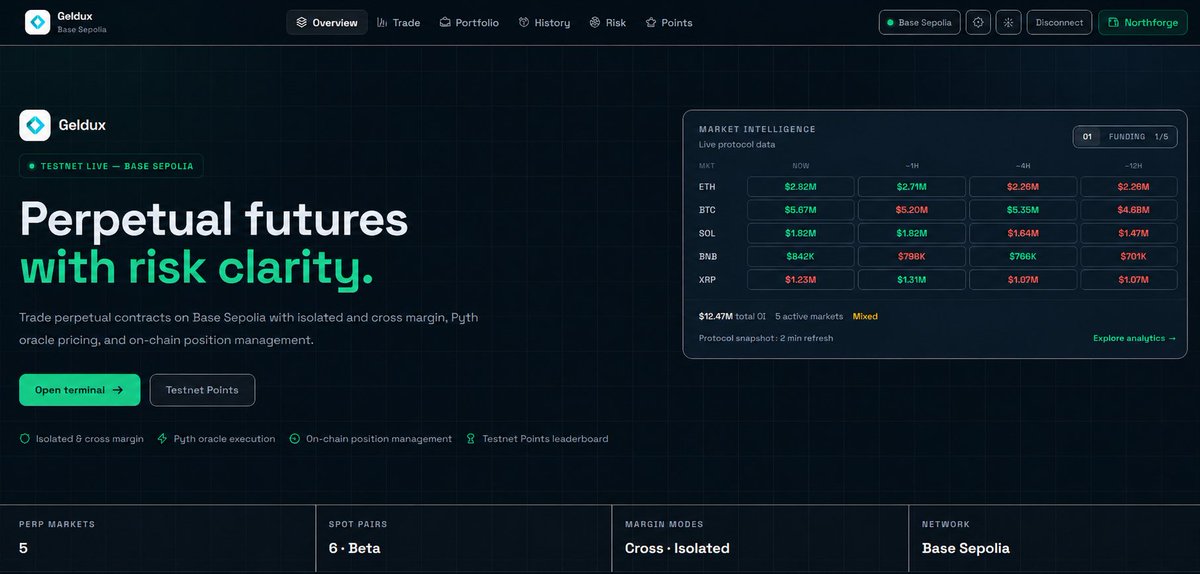The width and height of the screenshot is (1200, 574).
Task: Click the Mixed sentiment label
Action: (x=865, y=316)
